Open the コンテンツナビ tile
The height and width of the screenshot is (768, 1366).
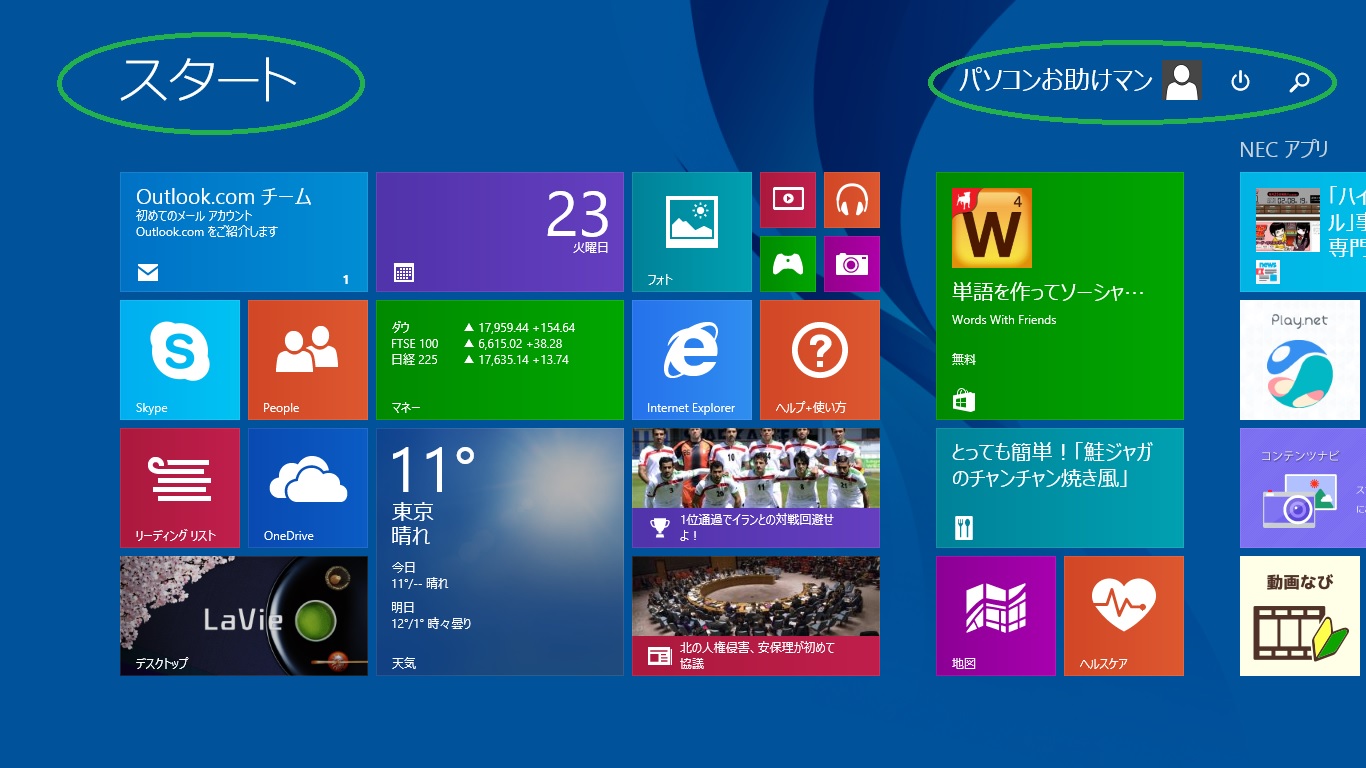point(1303,488)
